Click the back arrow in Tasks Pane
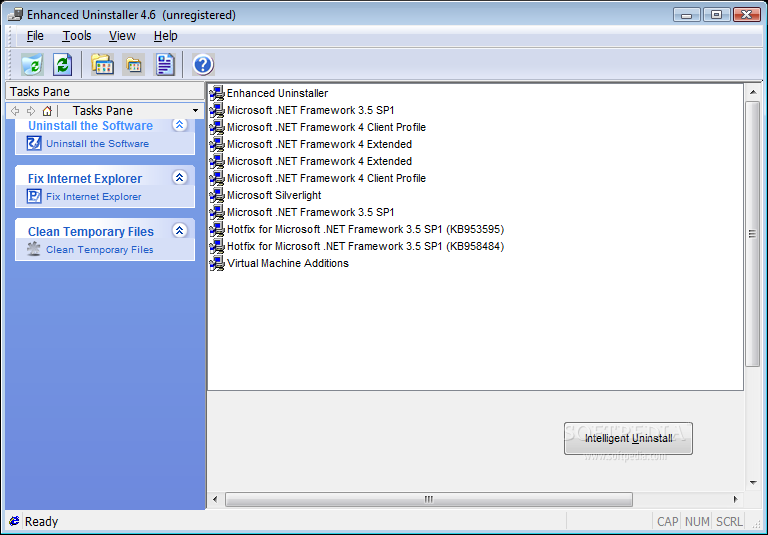Viewport: 768px width, 535px height. [x=15, y=111]
